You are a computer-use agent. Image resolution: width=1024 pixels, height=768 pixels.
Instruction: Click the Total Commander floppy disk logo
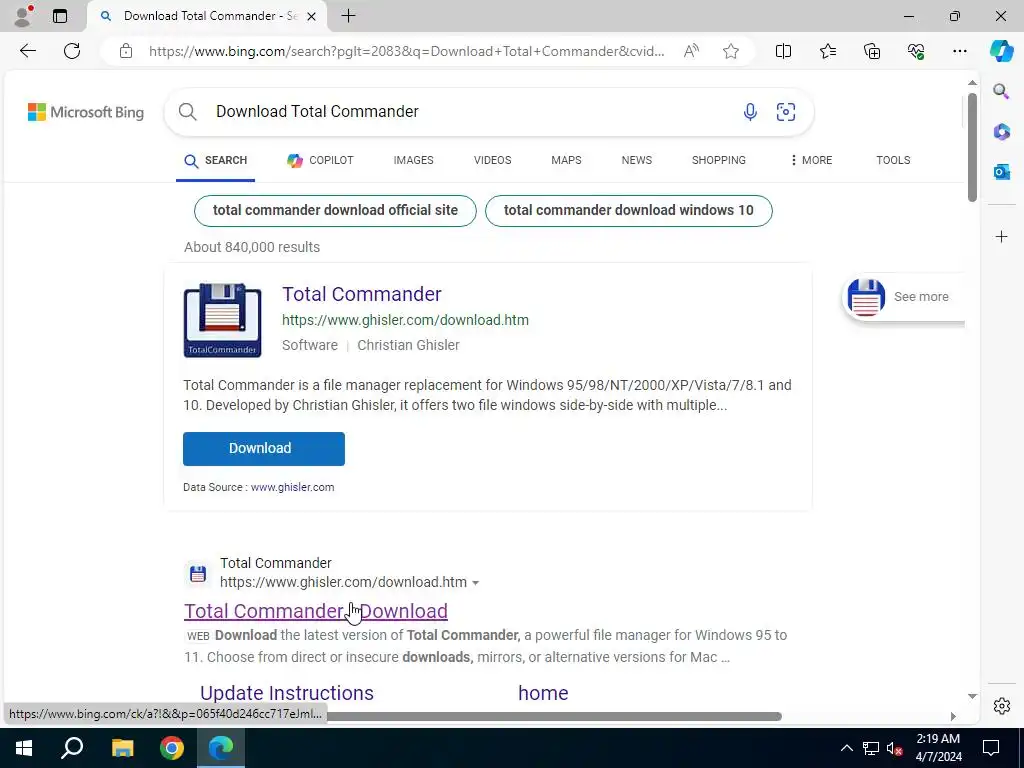223,320
